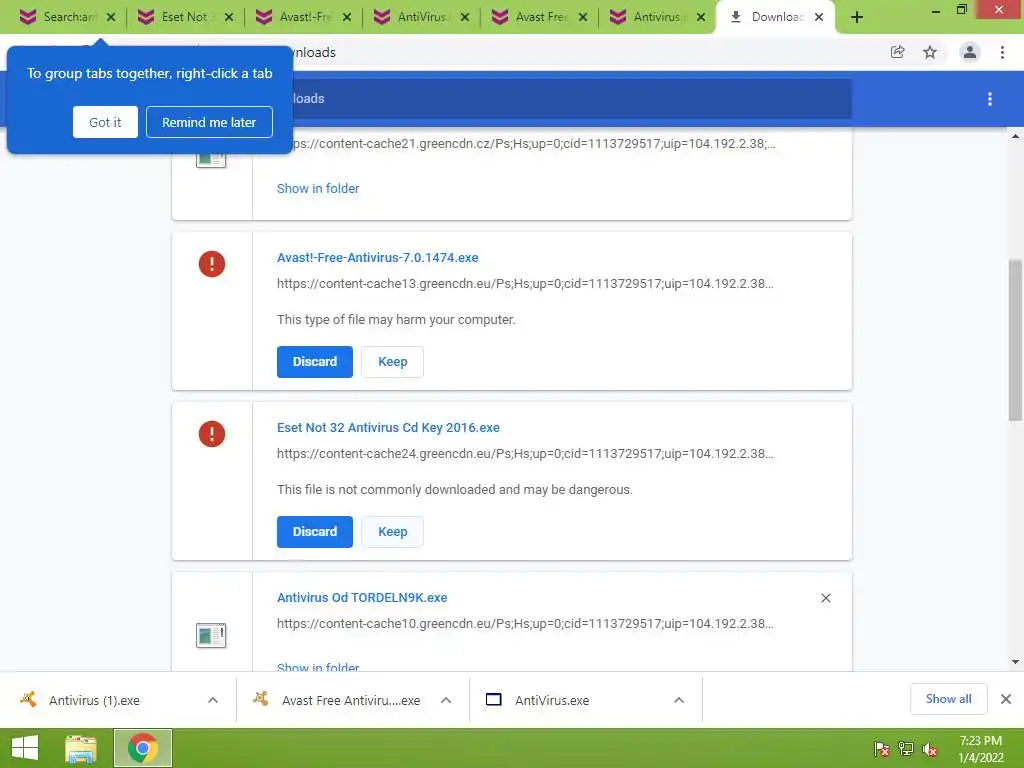Close the Avast Free tab
Screen dimensions: 1024x768
pos(583,17)
